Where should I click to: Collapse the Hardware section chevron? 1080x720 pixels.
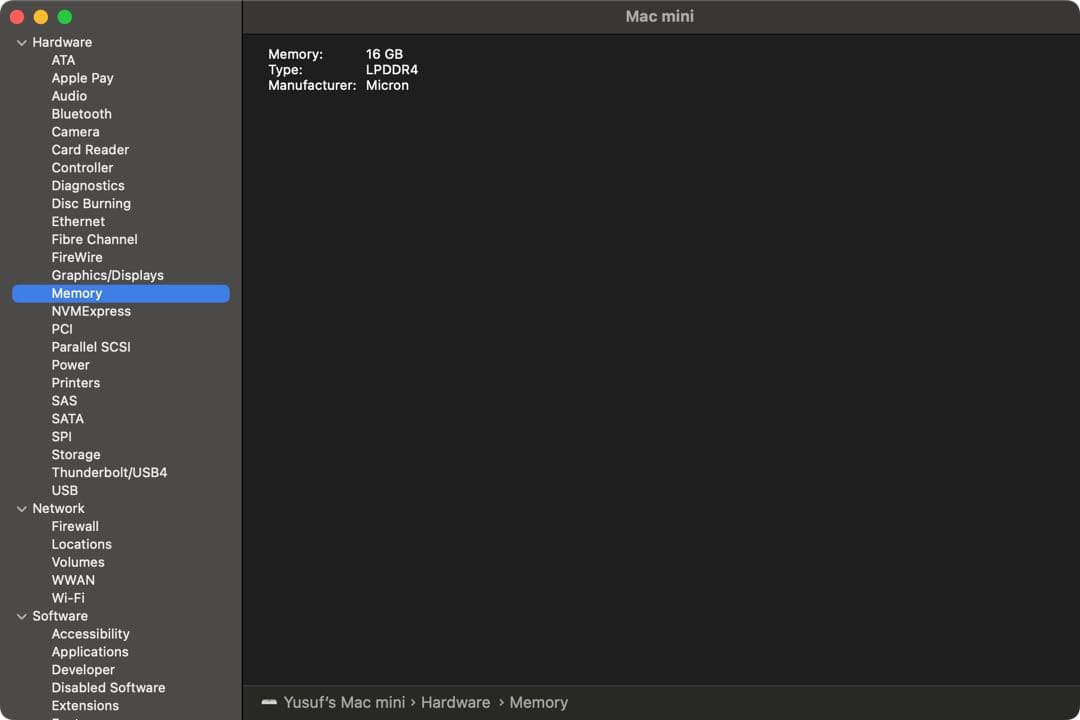pyautogui.click(x=22, y=43)
